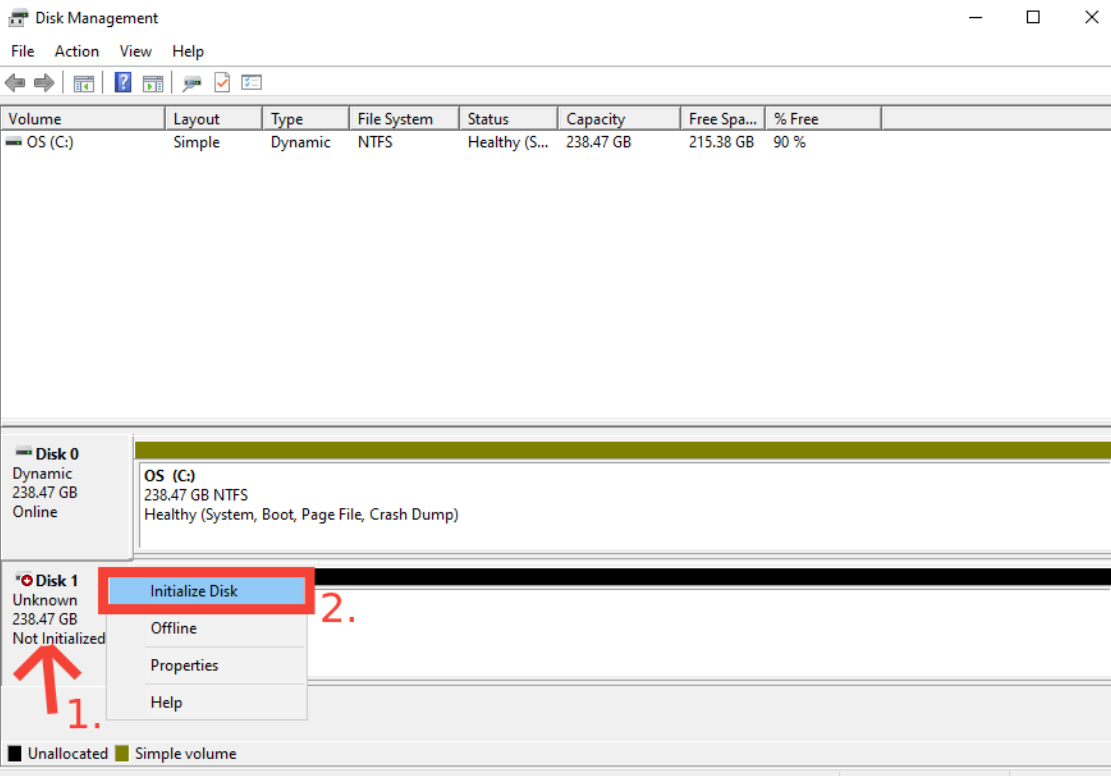Click the blue Help question mark icon
The width and height of the screenshot is (1111, 776).
(123, 83)
